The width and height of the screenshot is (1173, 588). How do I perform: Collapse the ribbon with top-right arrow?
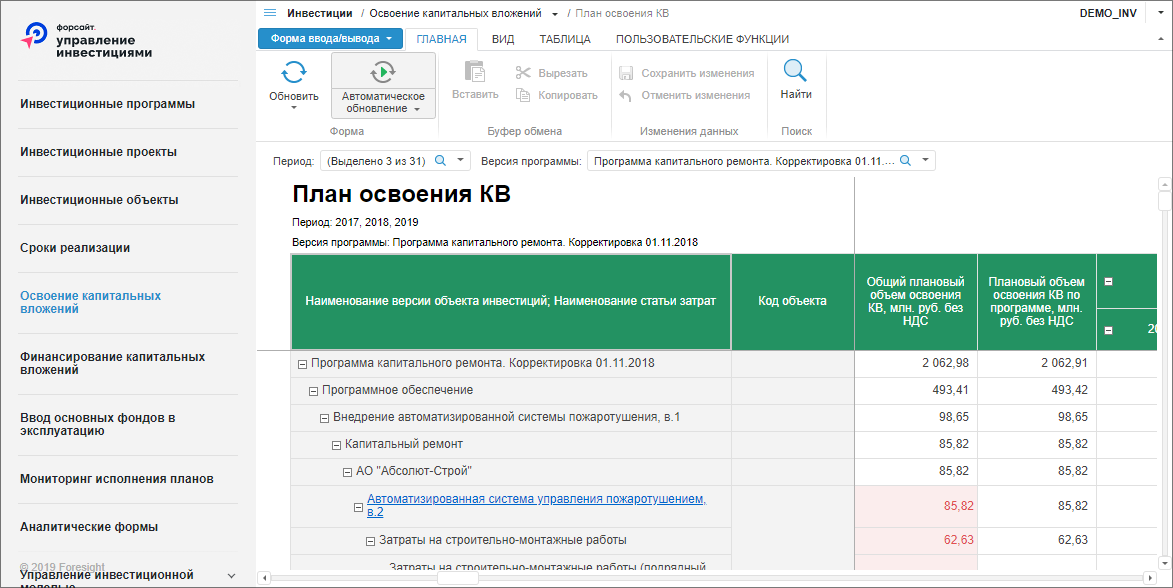[1161, 39]
